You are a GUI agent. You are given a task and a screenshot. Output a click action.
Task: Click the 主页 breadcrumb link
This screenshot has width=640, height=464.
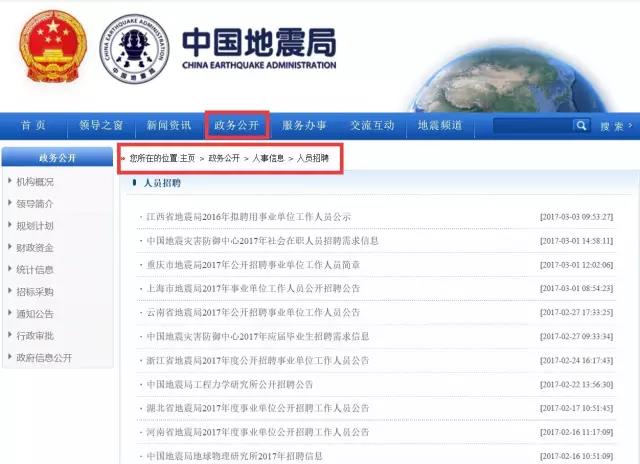(187, 158)
